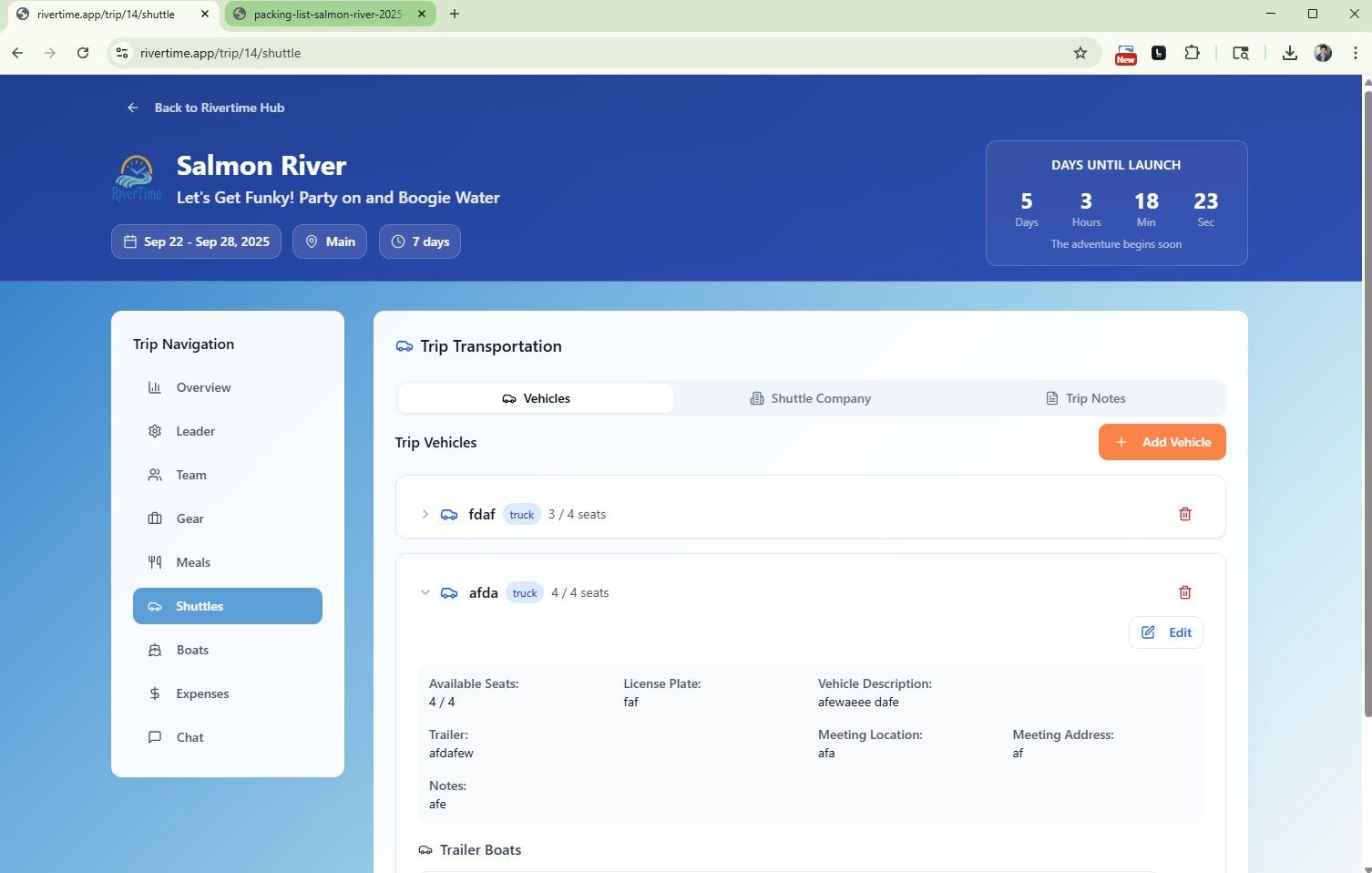The height and width of the screenshot is (873, 1372).
Task: Click the Chrome profile avatar
Action: point(1323,53)
